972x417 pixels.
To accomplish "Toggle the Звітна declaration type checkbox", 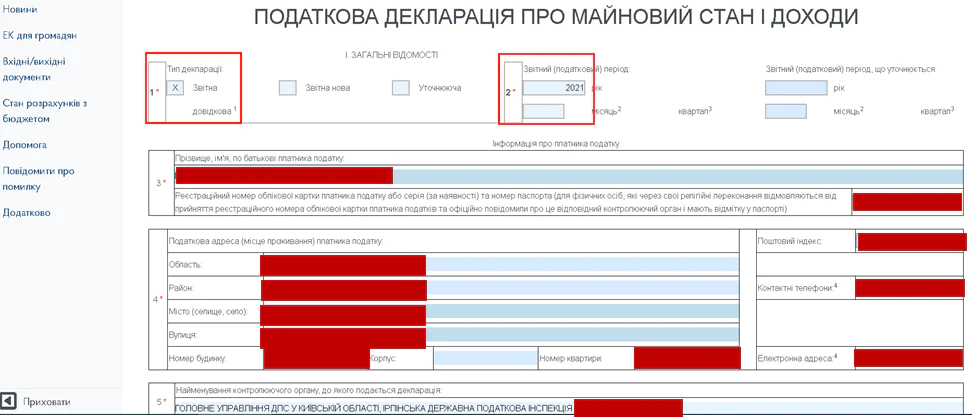I will point(175,88).
